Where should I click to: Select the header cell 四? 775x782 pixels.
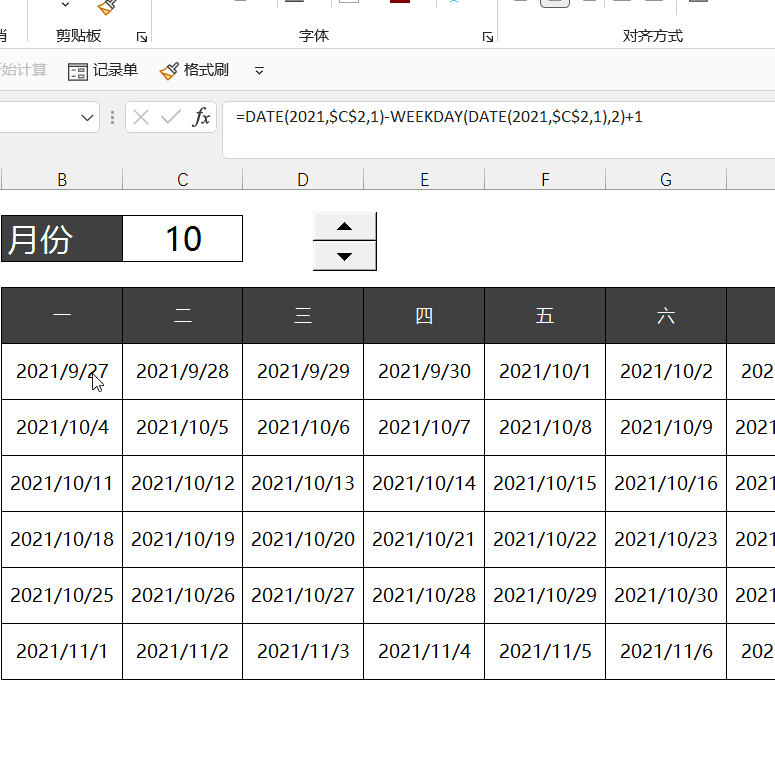click(x=424, y=316)
